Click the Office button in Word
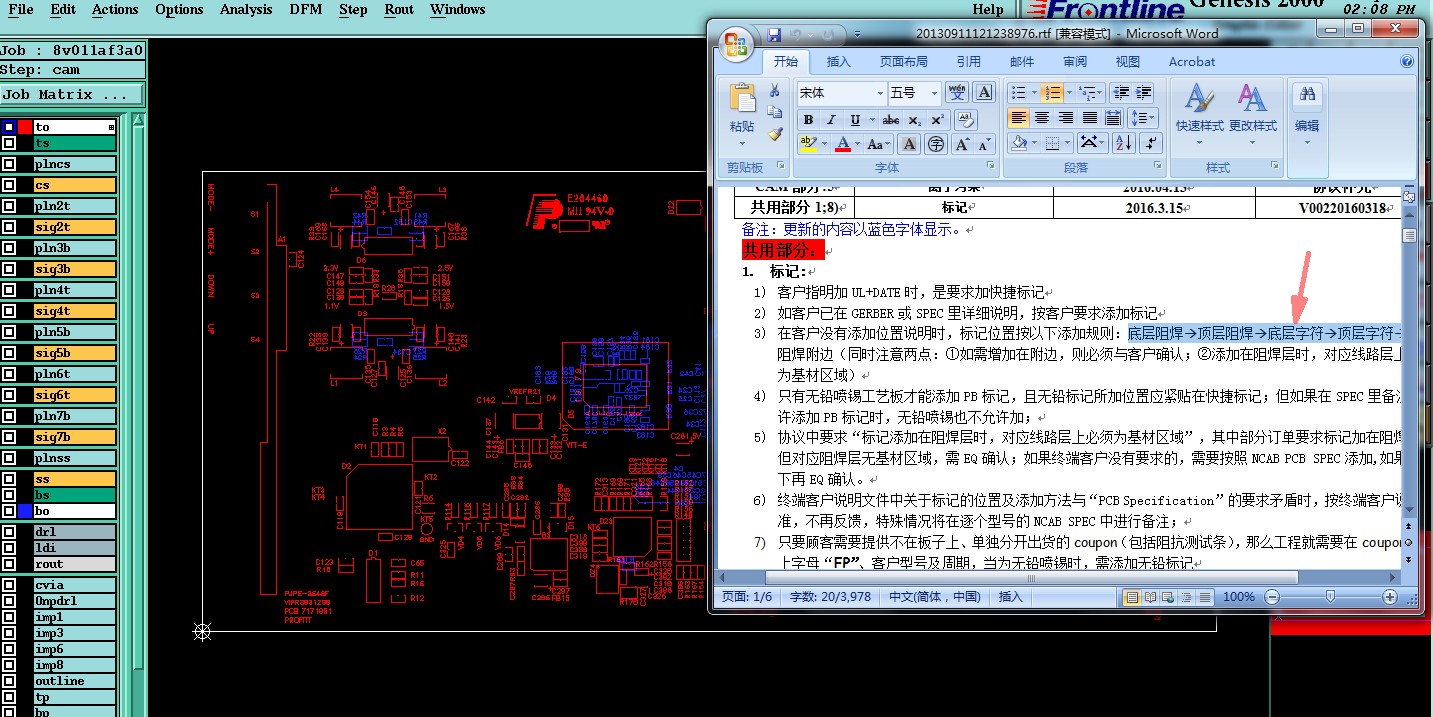Image resolution: width=1433 pixels, height=717 pixels. point(738,44)
